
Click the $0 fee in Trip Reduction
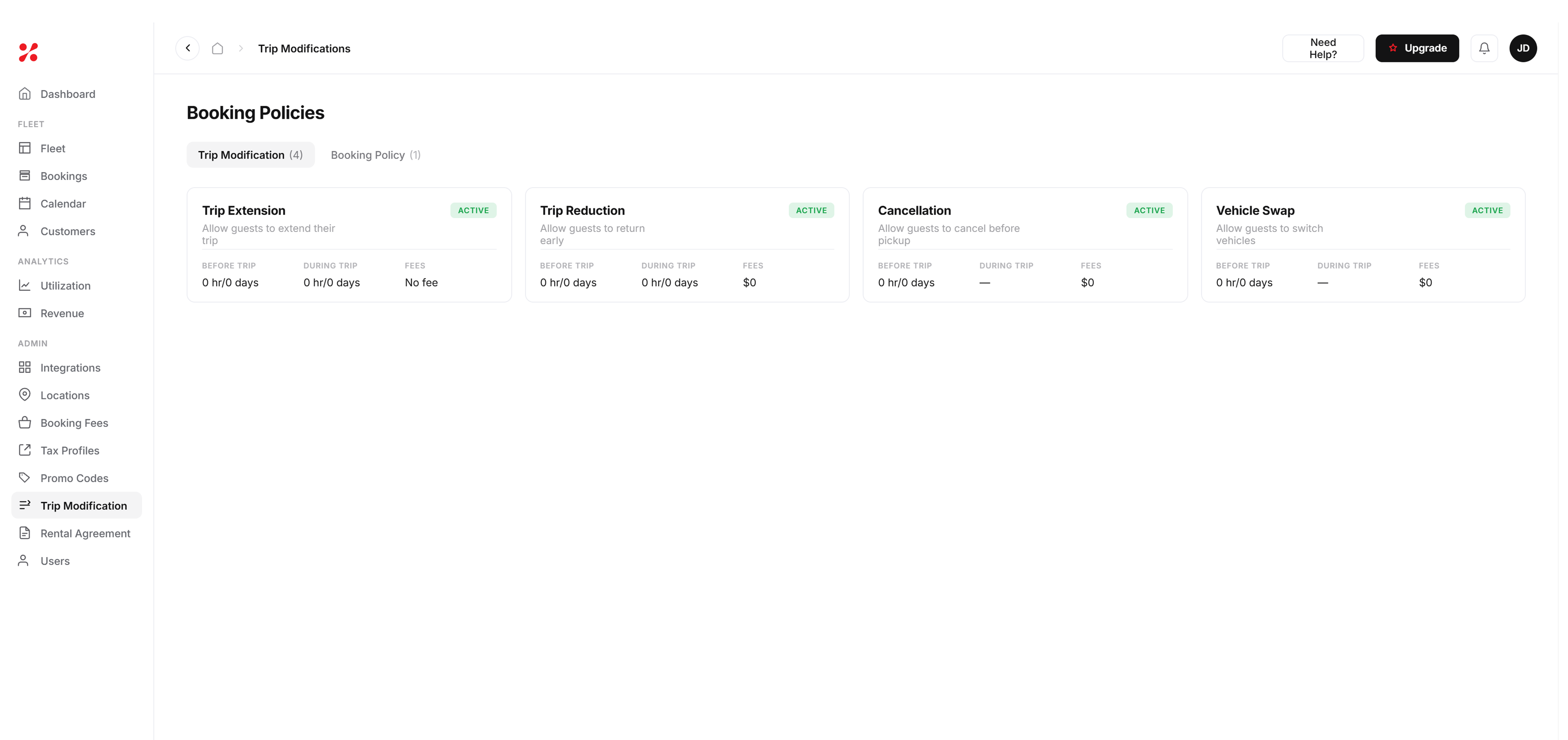749,282
